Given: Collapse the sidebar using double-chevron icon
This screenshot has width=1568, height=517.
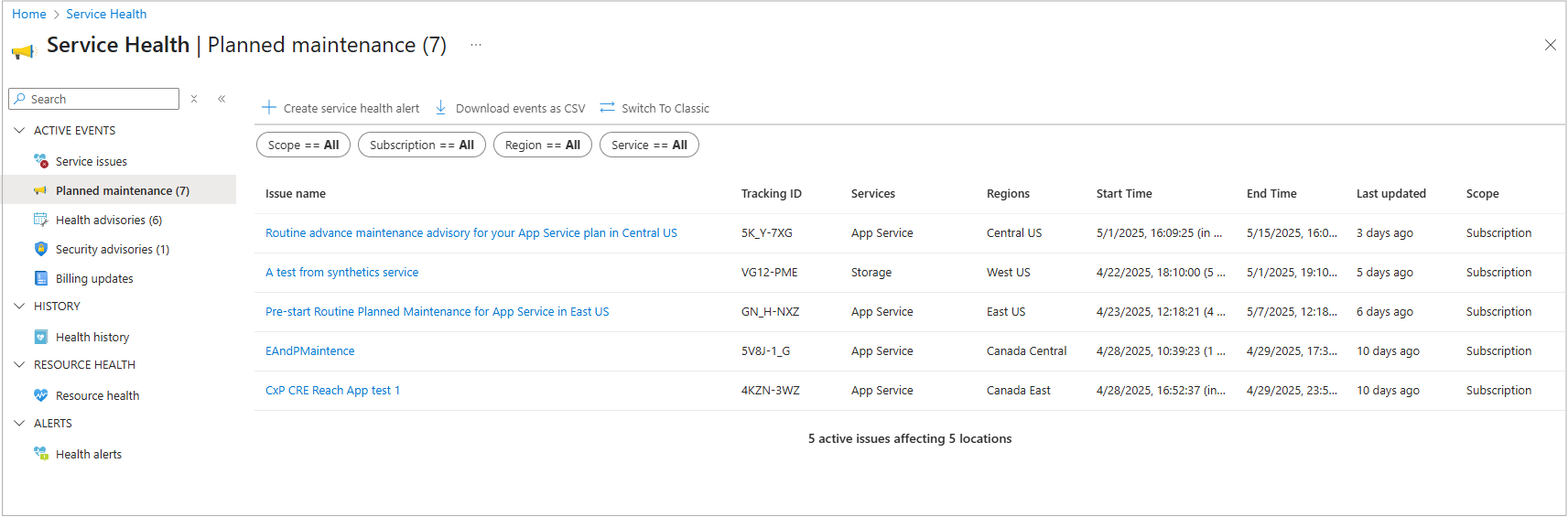Looking at the screenshot, I should click(x=222, y=99).
